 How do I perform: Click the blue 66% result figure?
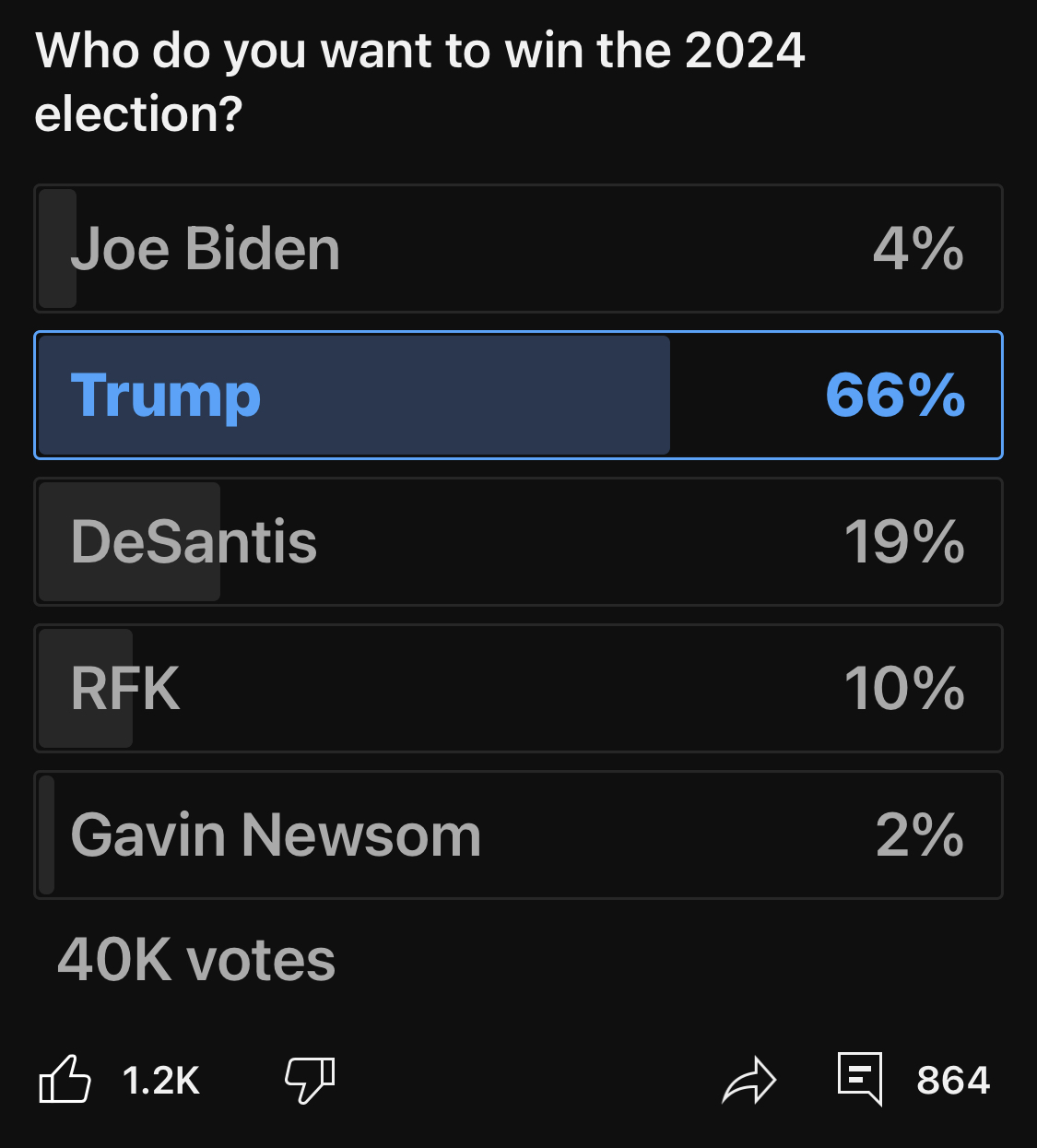[x=895, y=396]
